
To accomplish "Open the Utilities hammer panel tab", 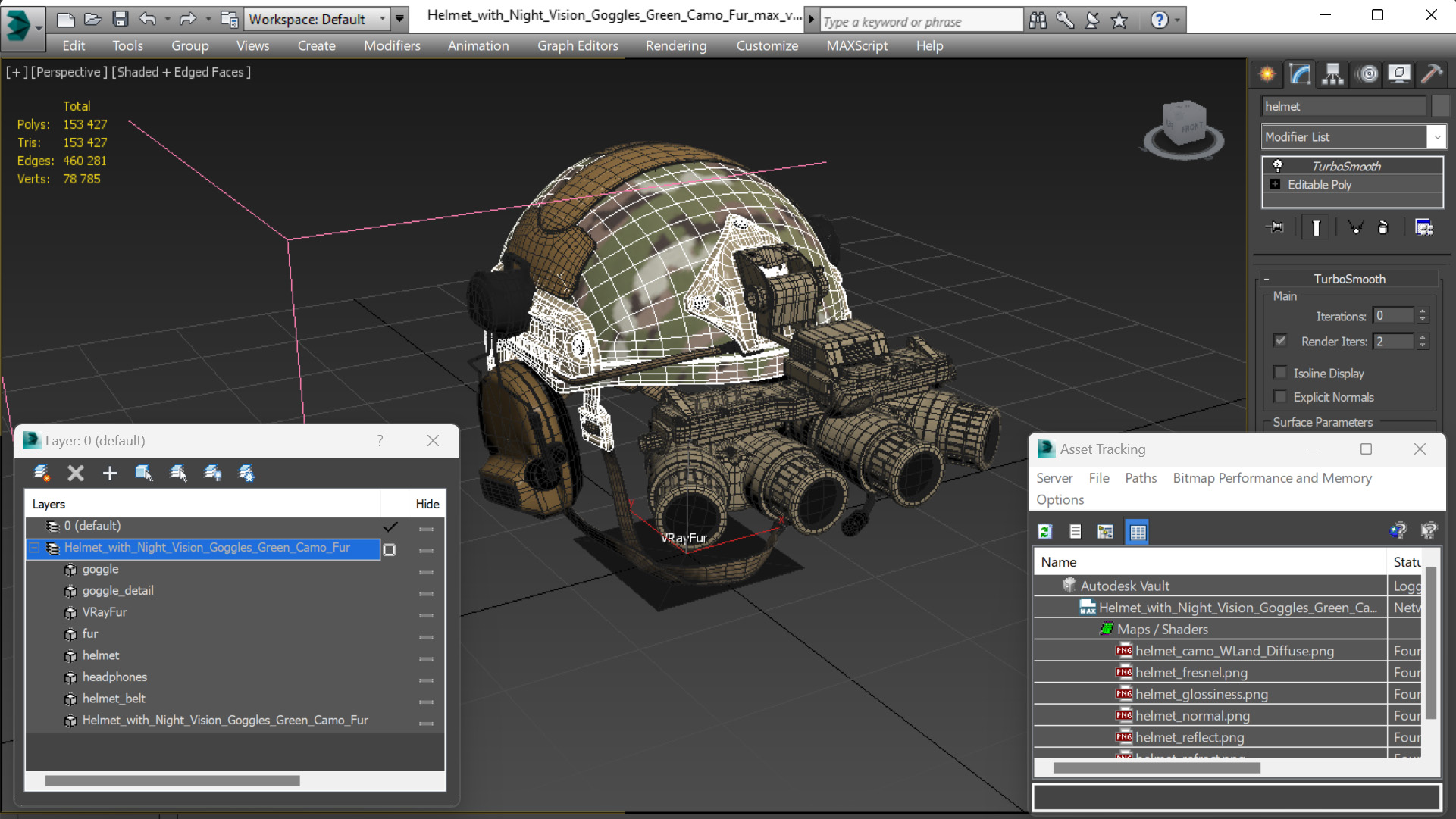I will 1432,73.
